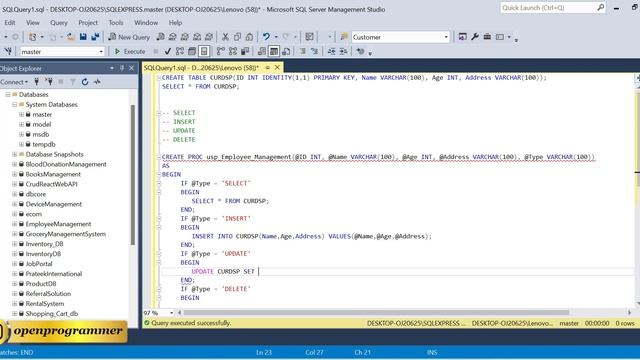
Task: Select the SQLQuery1.sql tab
Action: (202, 68)
